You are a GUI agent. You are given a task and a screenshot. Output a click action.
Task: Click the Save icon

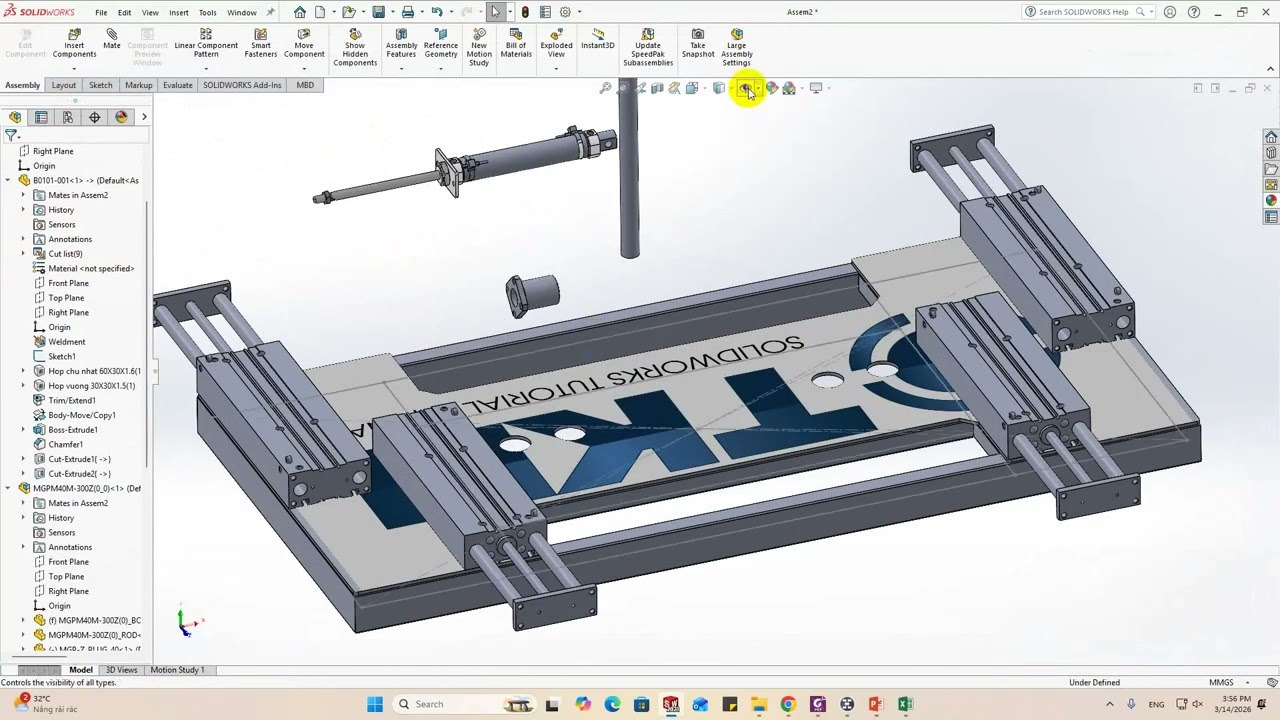(x=379, y=12)
